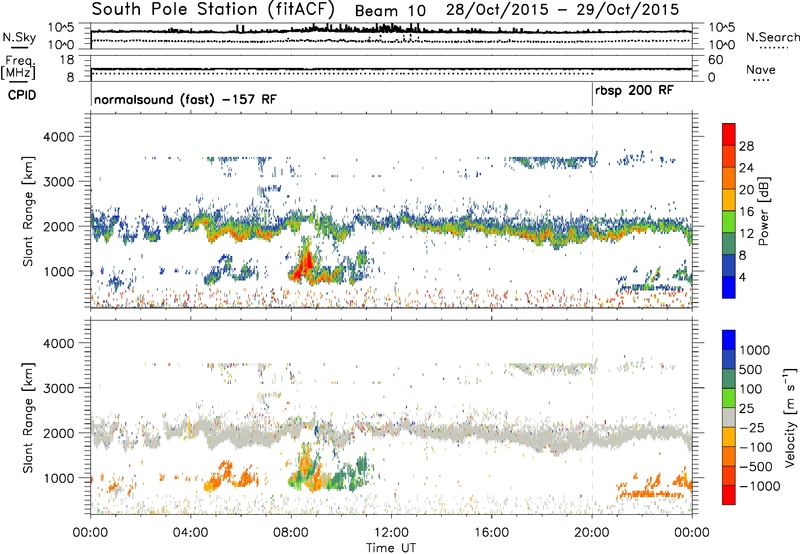
Task: Click the date range 28/Oct/2015 - 29/Oct/2015
Action: [563, 10]
